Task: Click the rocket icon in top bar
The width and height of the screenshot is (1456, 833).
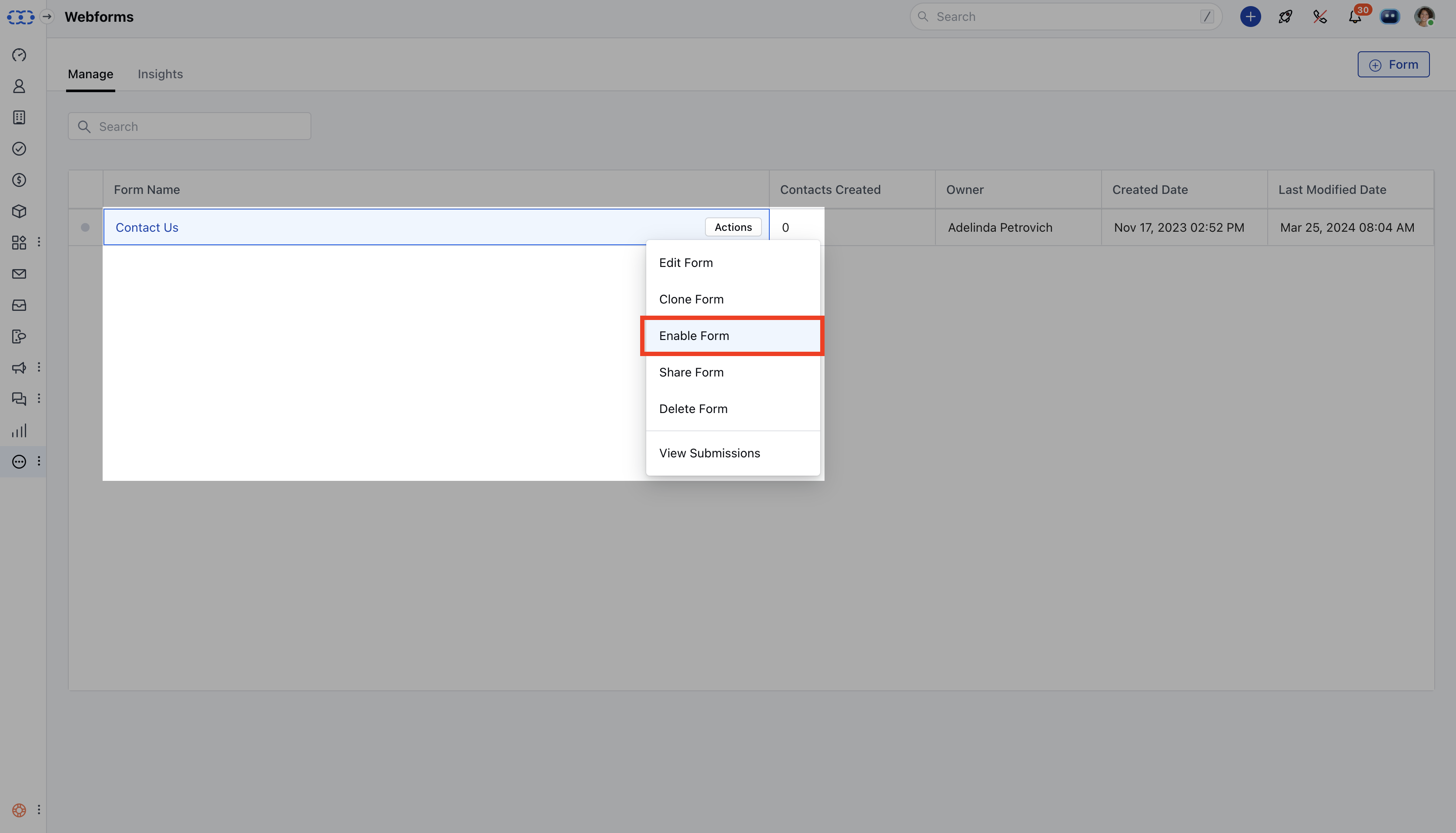Action: point(1285,17)
